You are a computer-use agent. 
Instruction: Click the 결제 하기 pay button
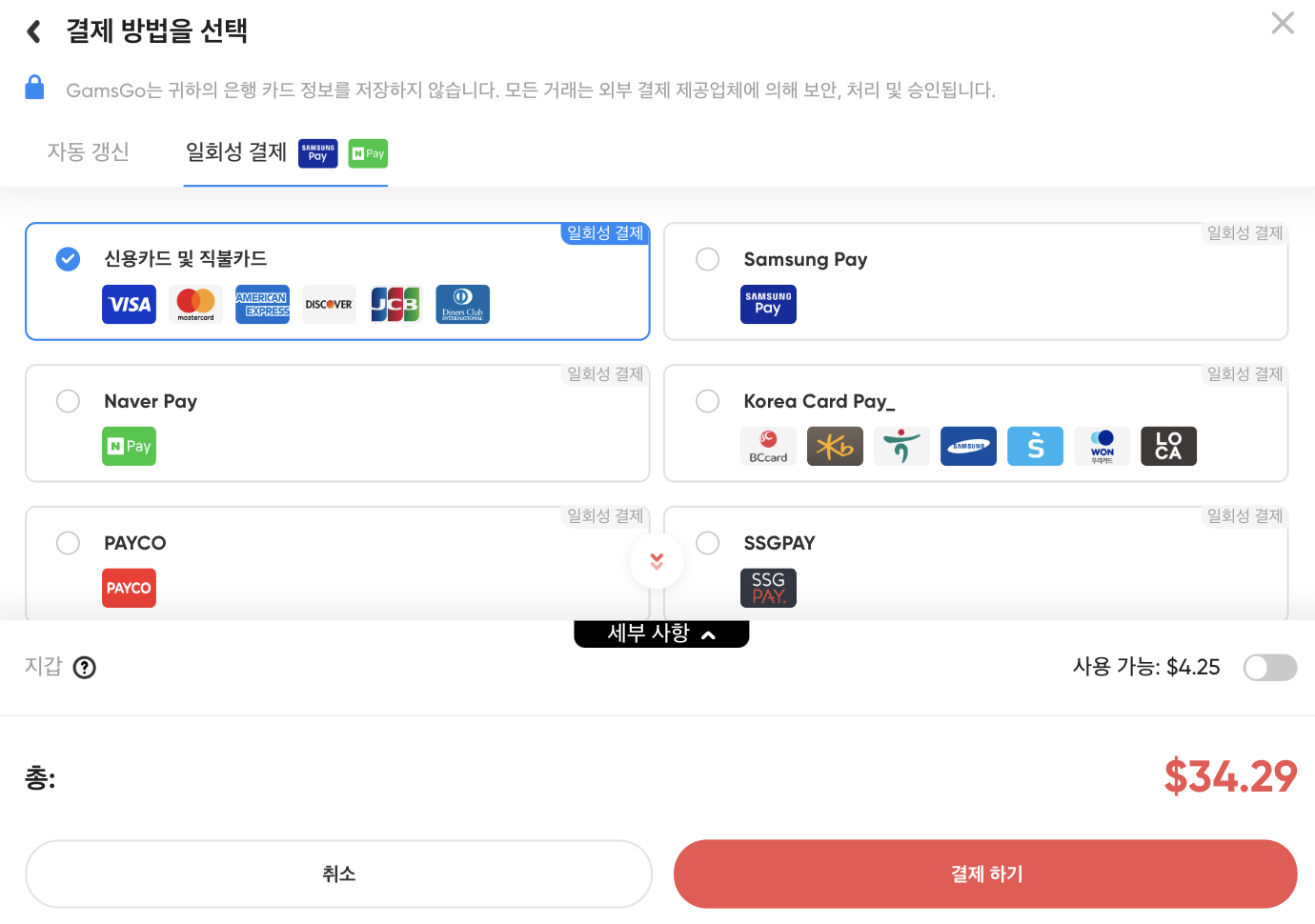click(985, 874)
